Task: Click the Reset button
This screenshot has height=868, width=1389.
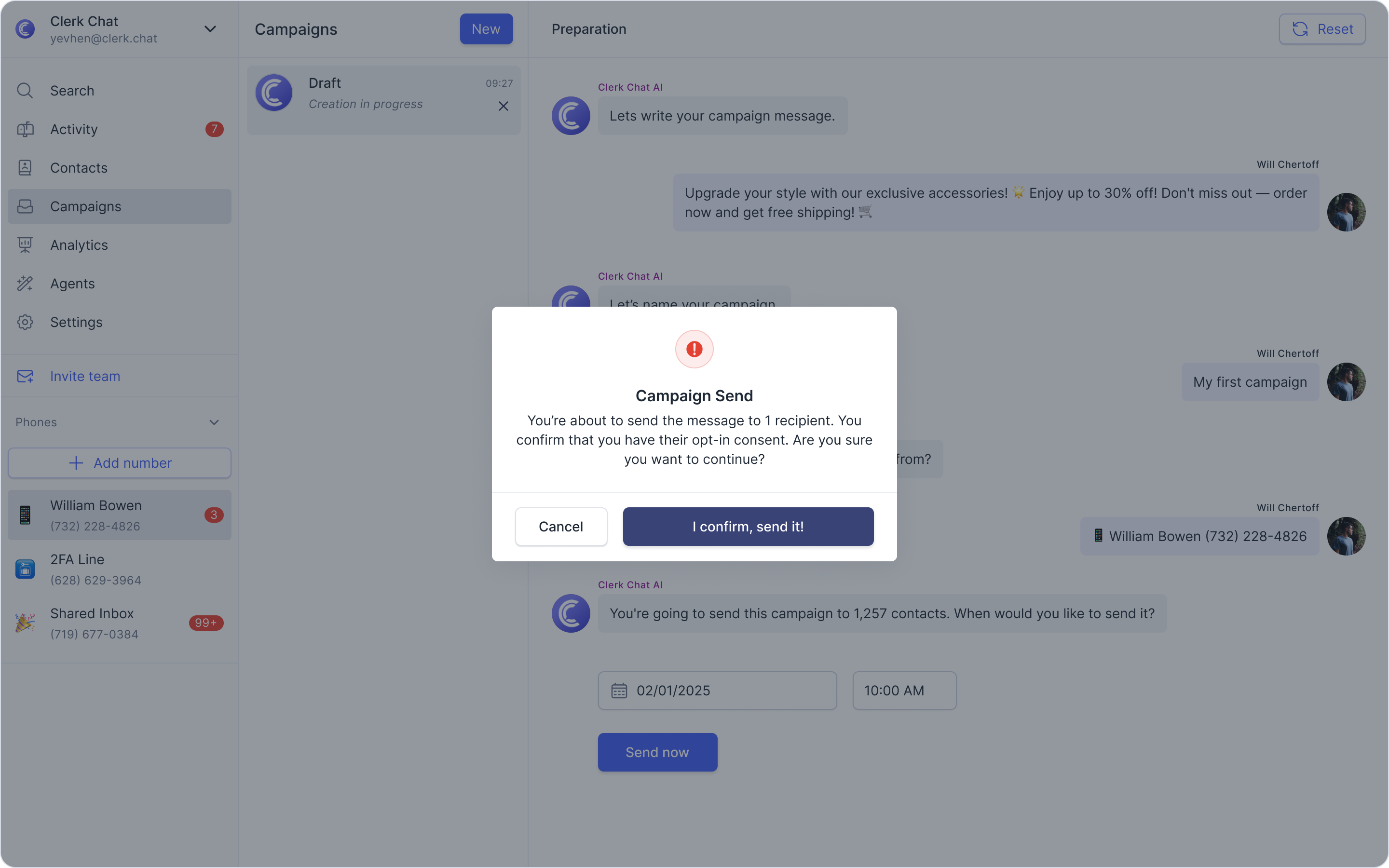Action: point(1322,29)
